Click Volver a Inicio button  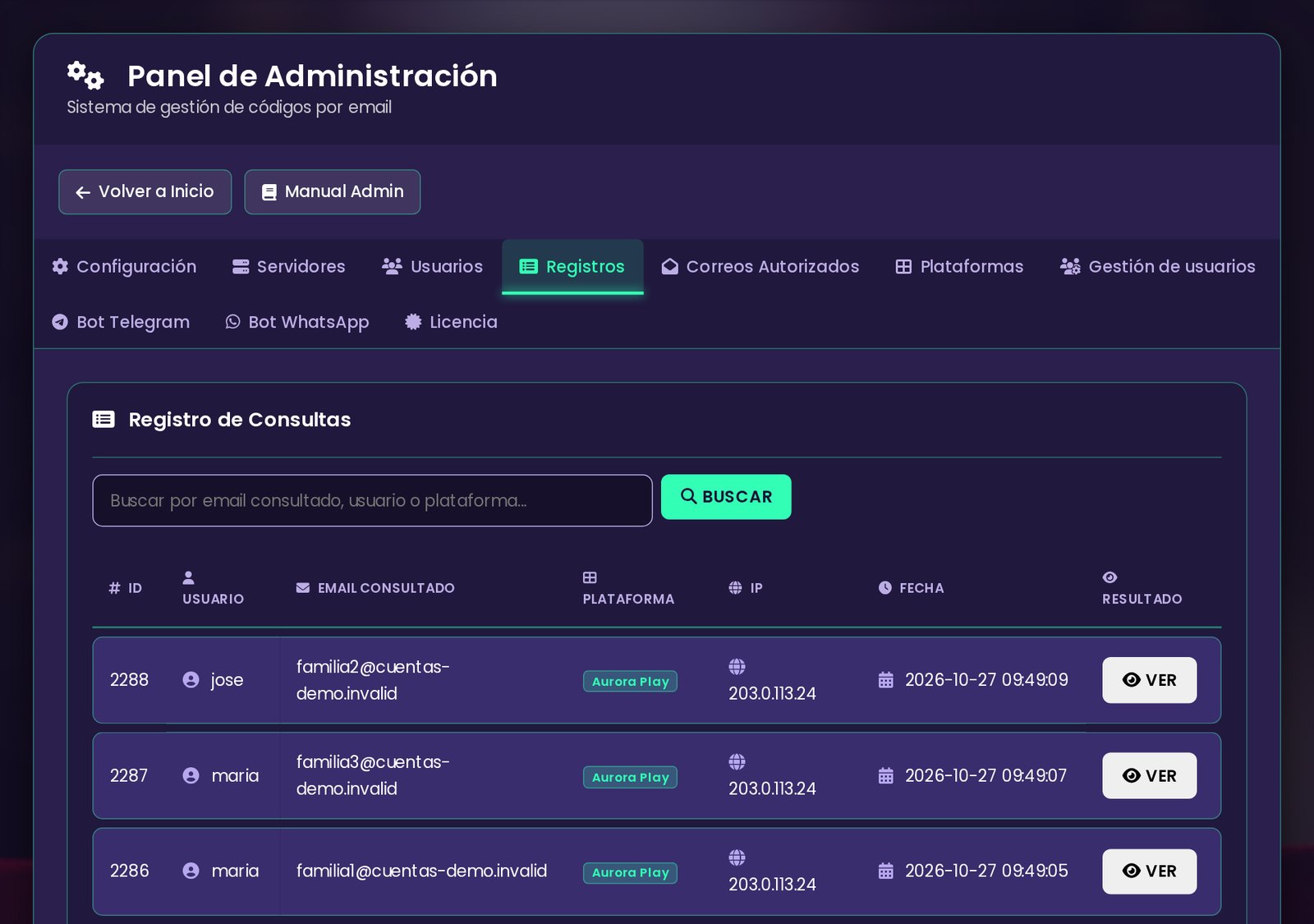click(145, 192)
